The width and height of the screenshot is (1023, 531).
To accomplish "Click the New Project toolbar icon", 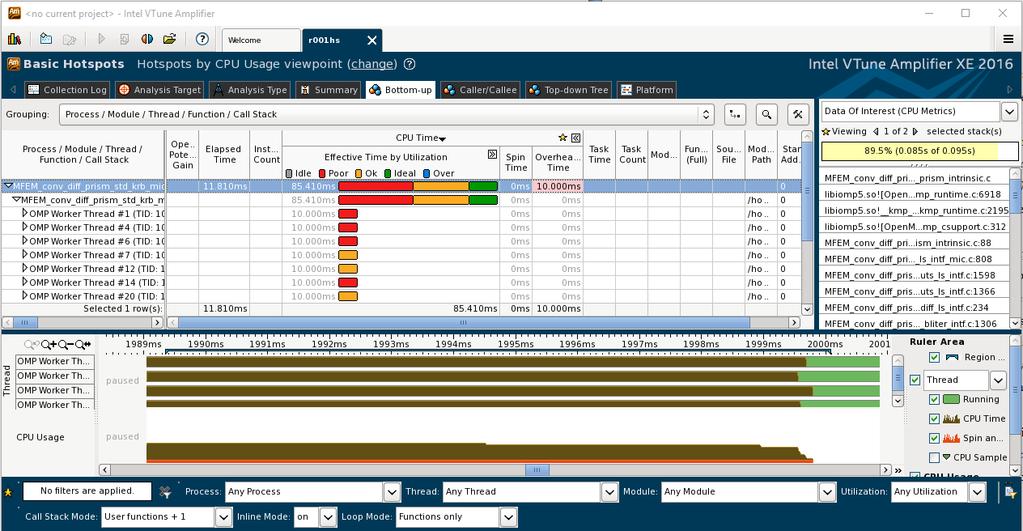I will point(46,39).
